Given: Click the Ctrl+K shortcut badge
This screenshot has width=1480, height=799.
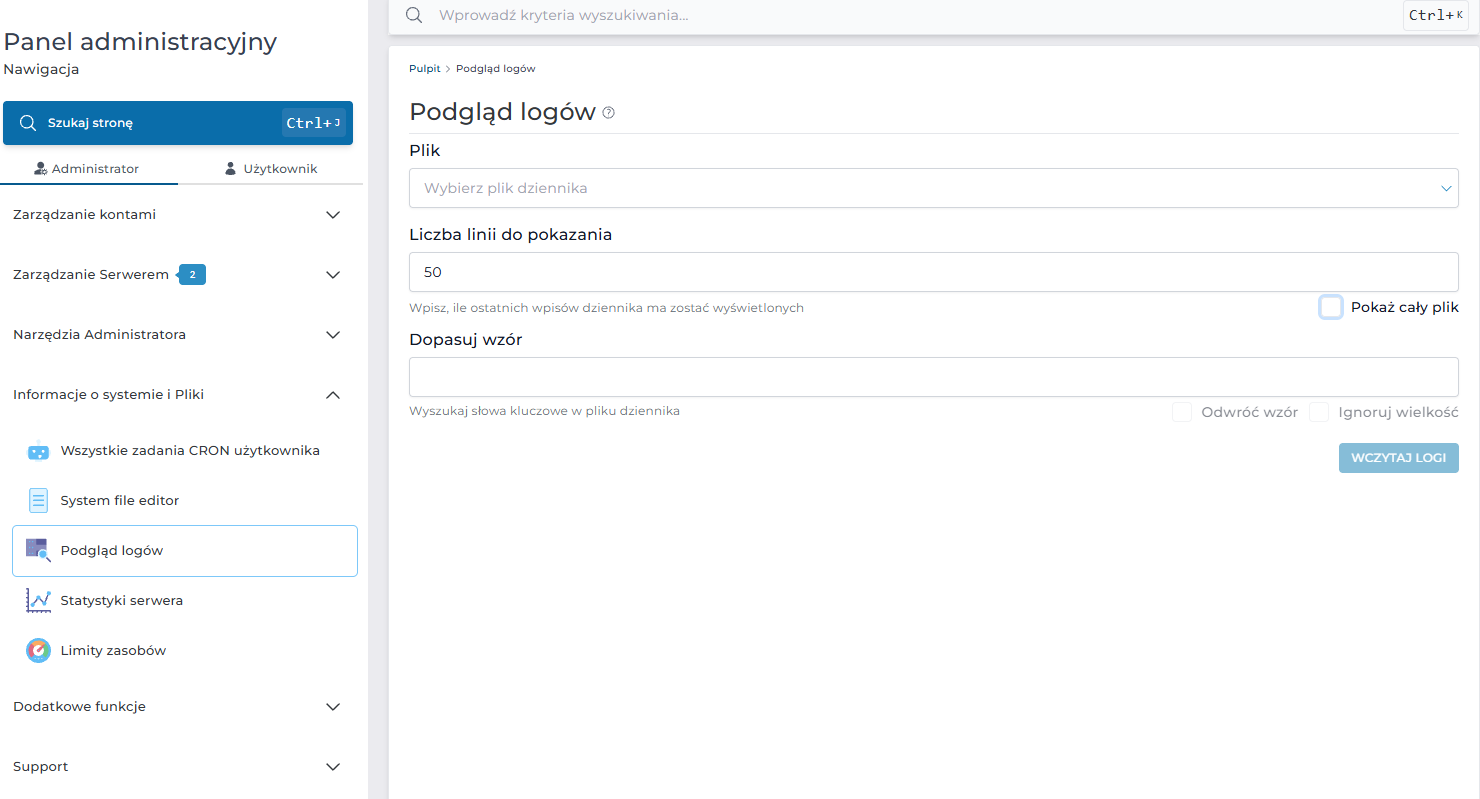Looking at the screenshot, I should coord(1436,15).
